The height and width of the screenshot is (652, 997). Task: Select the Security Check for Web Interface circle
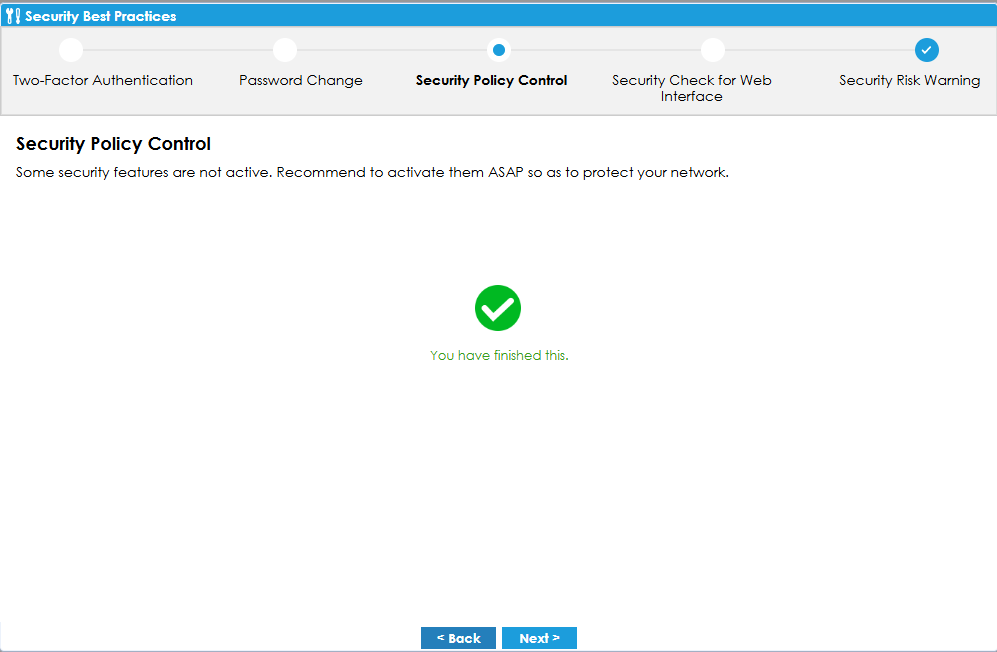click(712, 50)
